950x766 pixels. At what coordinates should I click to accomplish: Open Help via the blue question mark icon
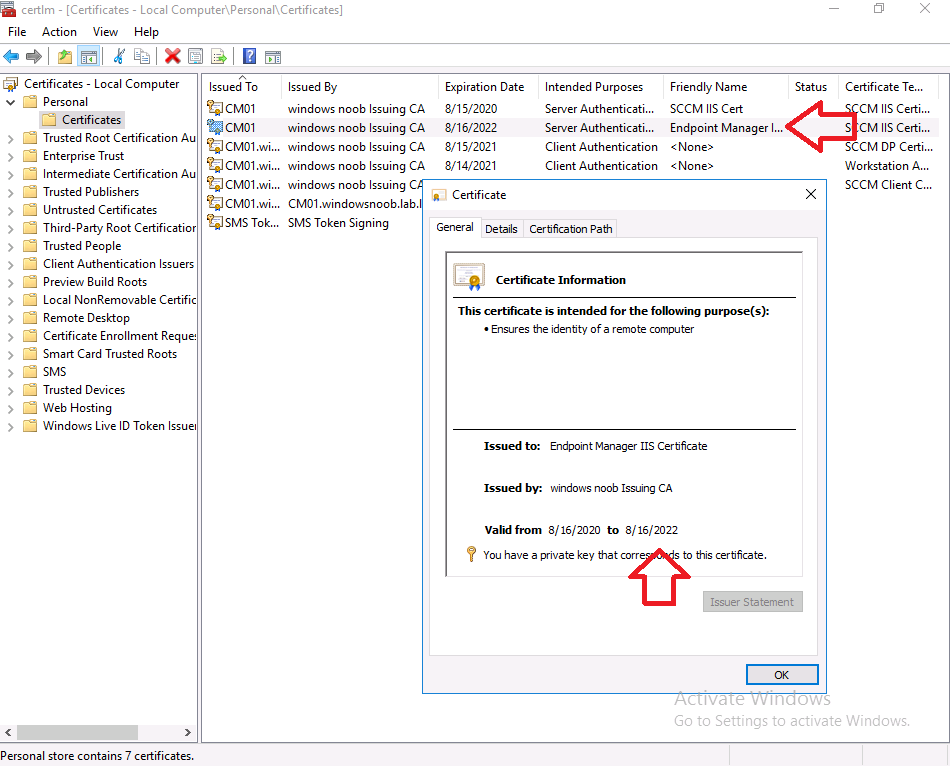point(249,57)
